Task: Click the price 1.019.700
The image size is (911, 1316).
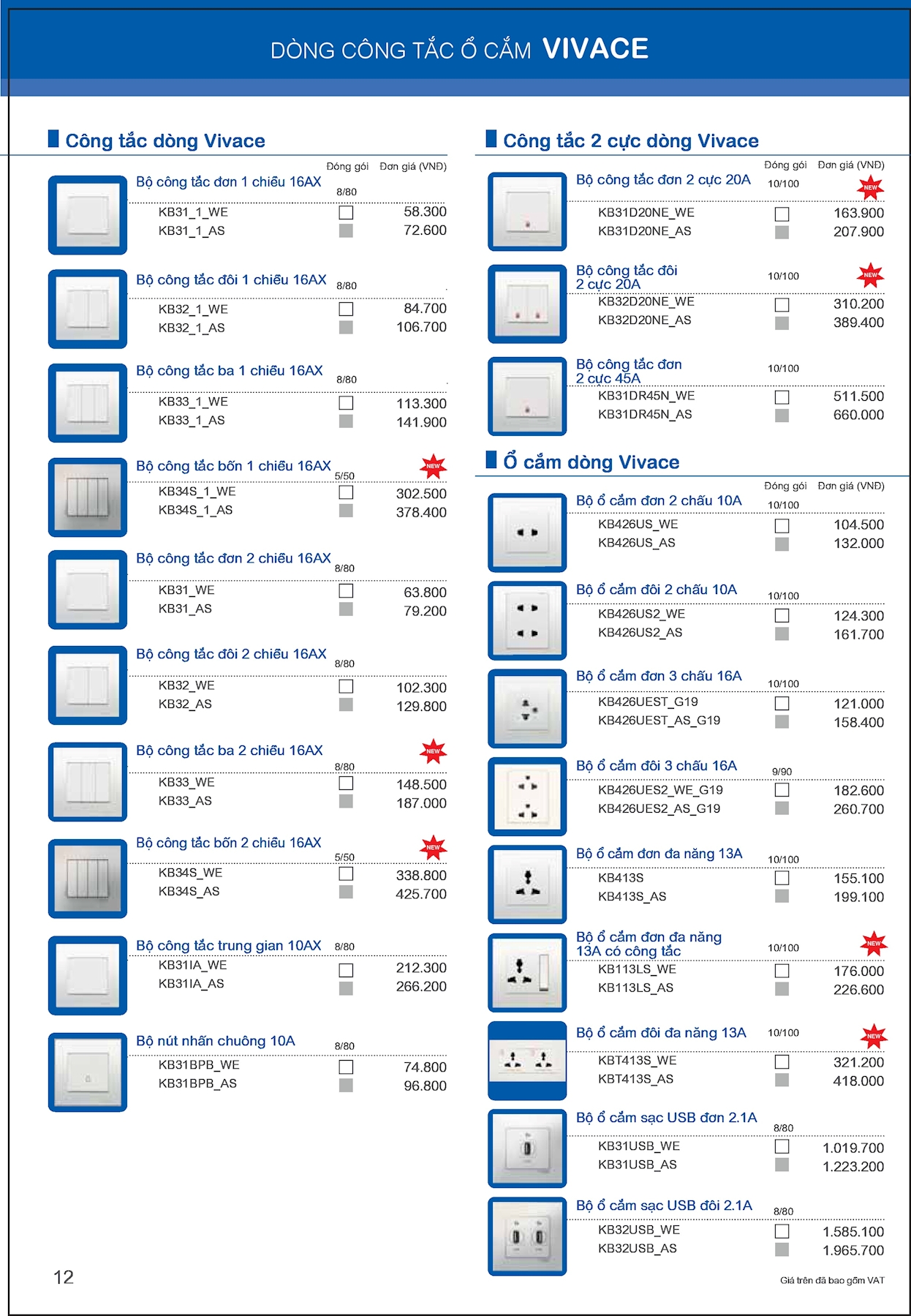Action: coord(853,1148)
